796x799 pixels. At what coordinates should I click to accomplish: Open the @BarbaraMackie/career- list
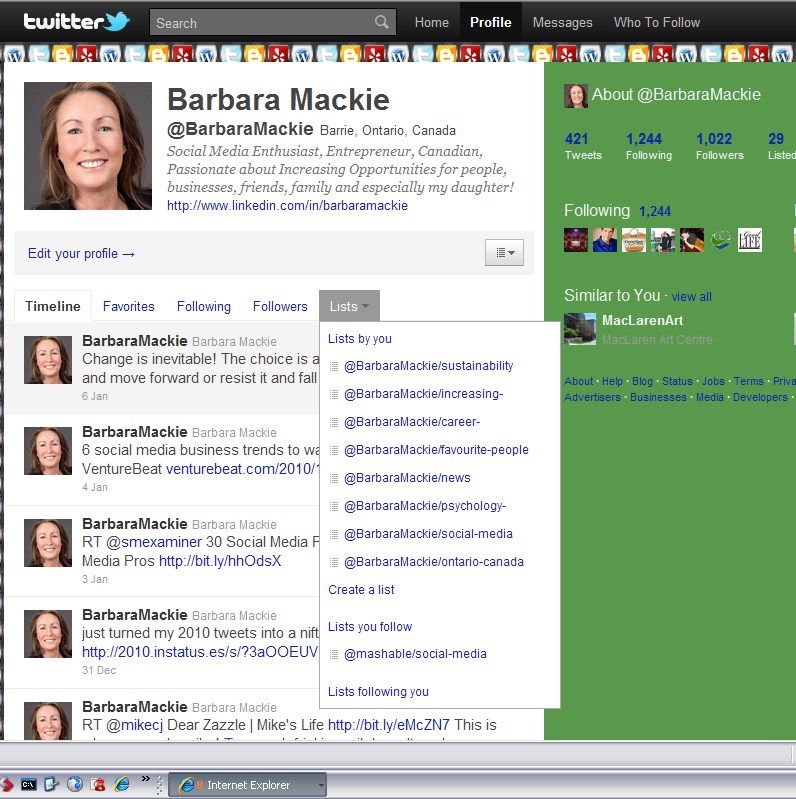412,422
